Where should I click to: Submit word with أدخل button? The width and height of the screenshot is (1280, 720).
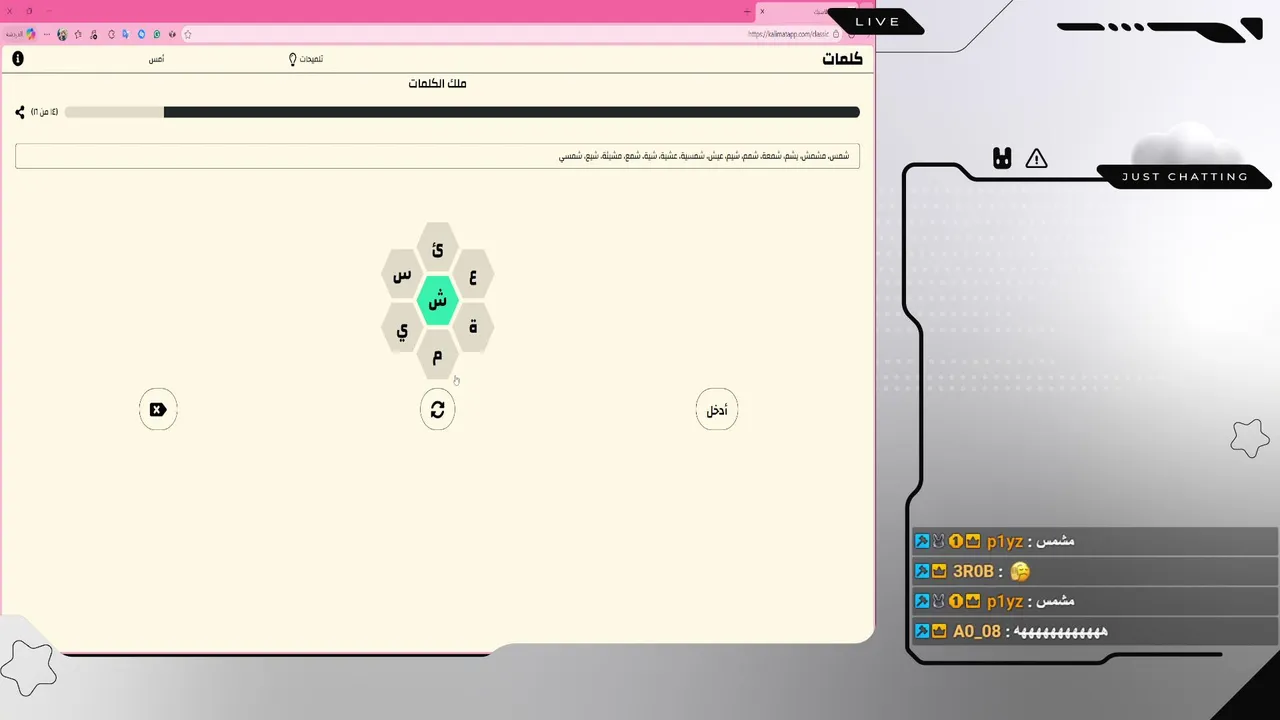coord(717,409)
